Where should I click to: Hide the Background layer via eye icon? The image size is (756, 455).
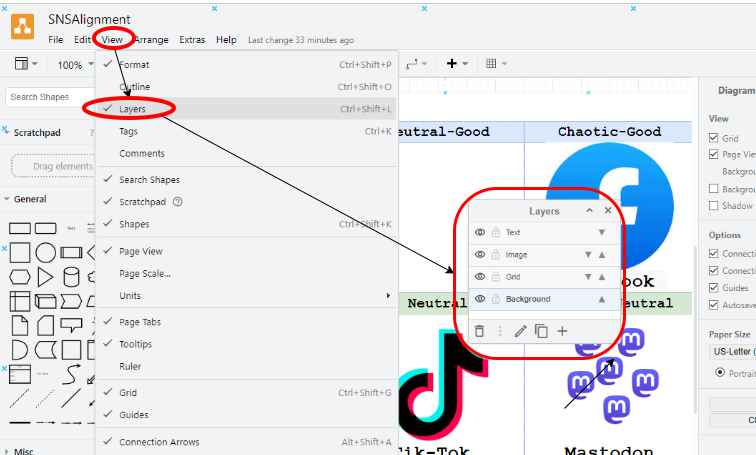pos(480,299)
